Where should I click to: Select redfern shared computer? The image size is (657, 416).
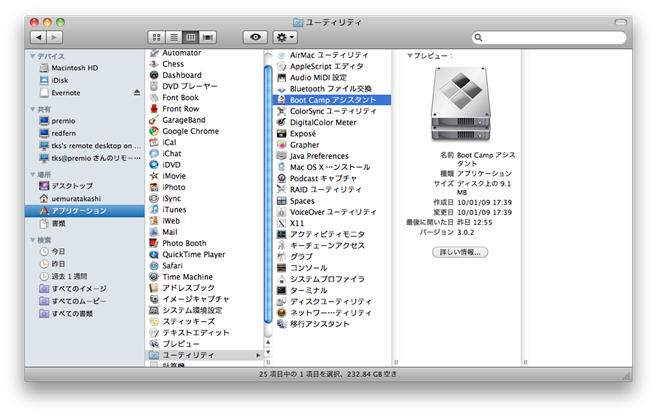click(x=58, y=133)
